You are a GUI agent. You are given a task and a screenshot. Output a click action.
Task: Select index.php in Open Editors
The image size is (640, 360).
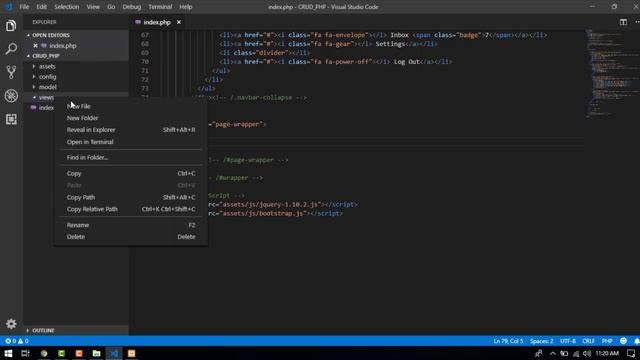tap(62, 46)
